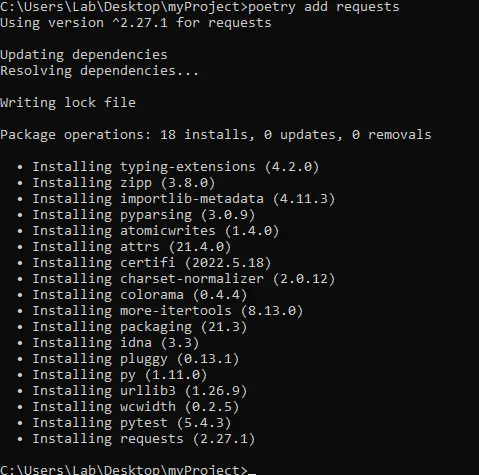The height and width of the screenshot is (475, 479).
Task: Click the zipp (3.8.0) install line
Action: click(x=116, y=183)
